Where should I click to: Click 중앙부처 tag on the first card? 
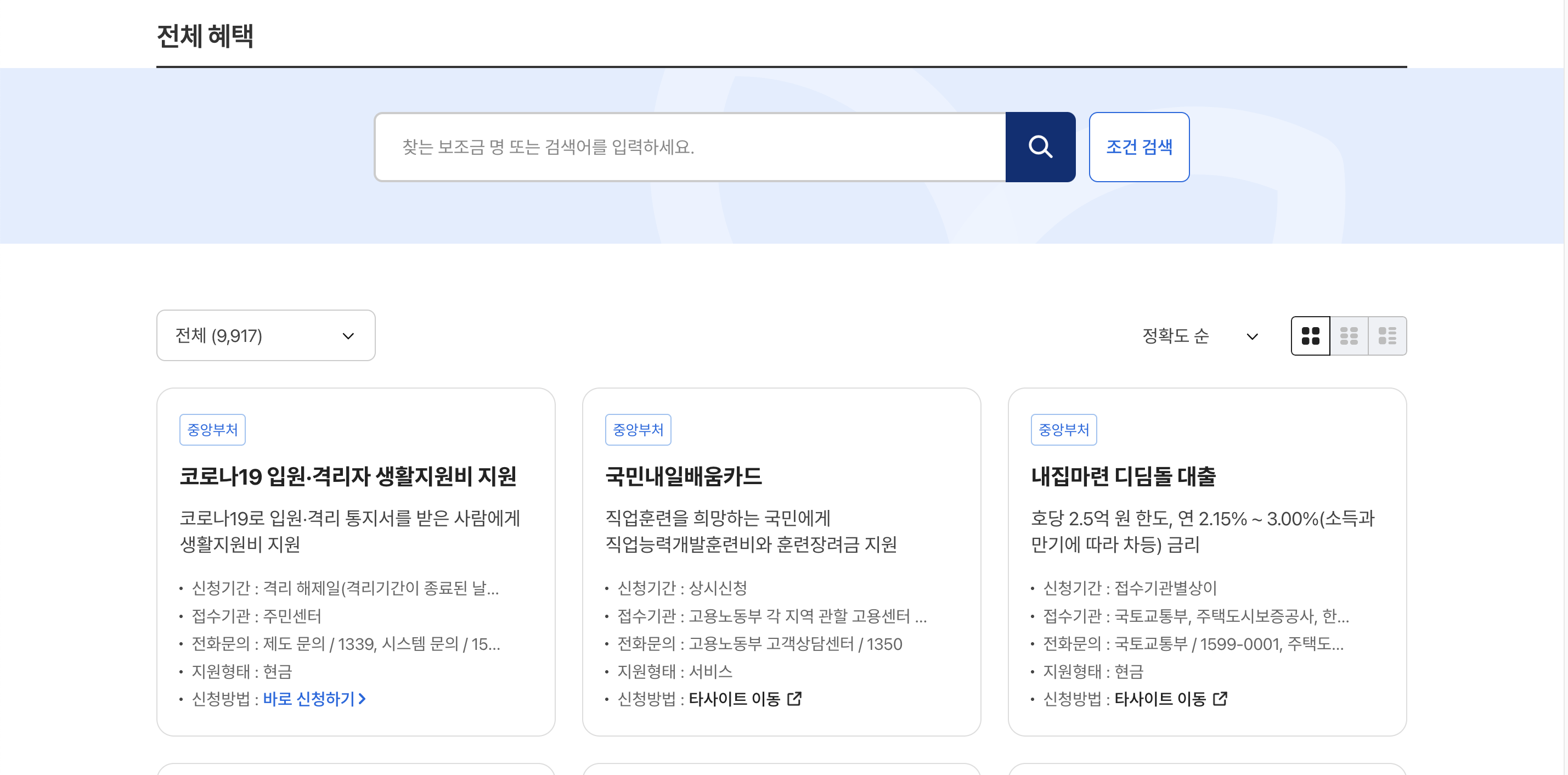coord(212,429)
